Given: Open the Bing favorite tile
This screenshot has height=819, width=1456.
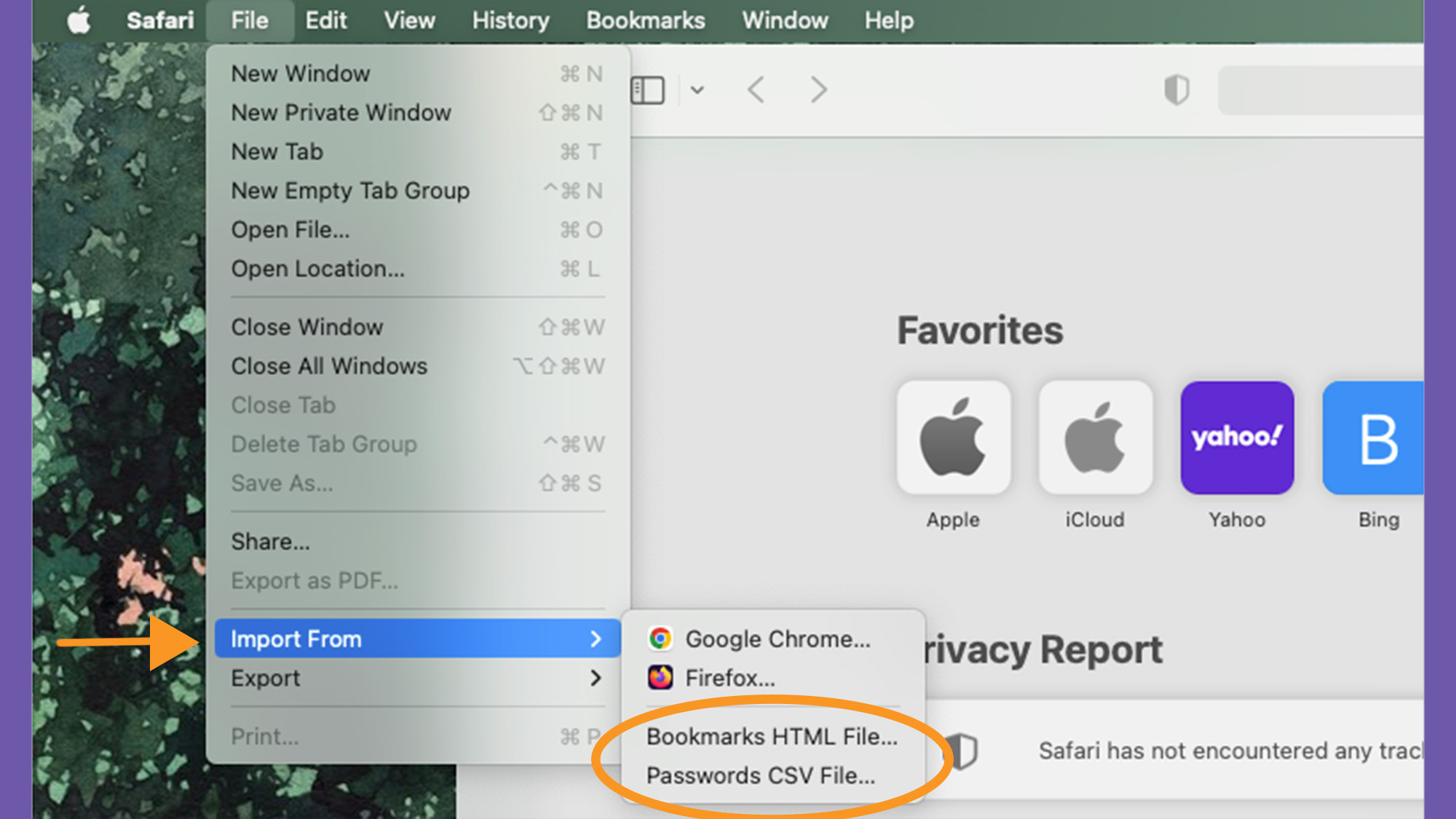Looking at the screenshot, I should pos(1372,438).
